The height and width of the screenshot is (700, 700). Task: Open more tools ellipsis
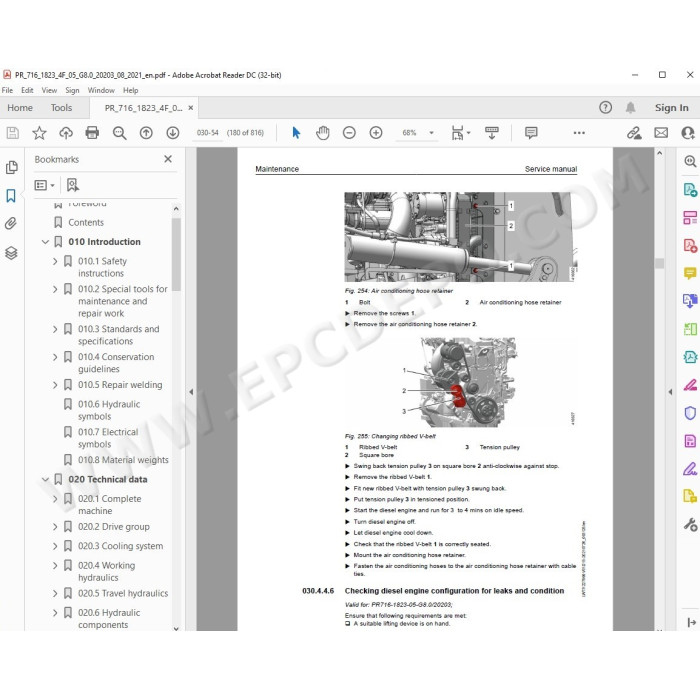point(579,133)
